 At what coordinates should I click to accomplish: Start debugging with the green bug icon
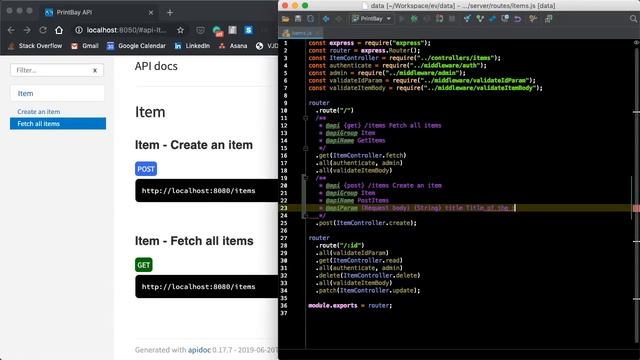414,19
